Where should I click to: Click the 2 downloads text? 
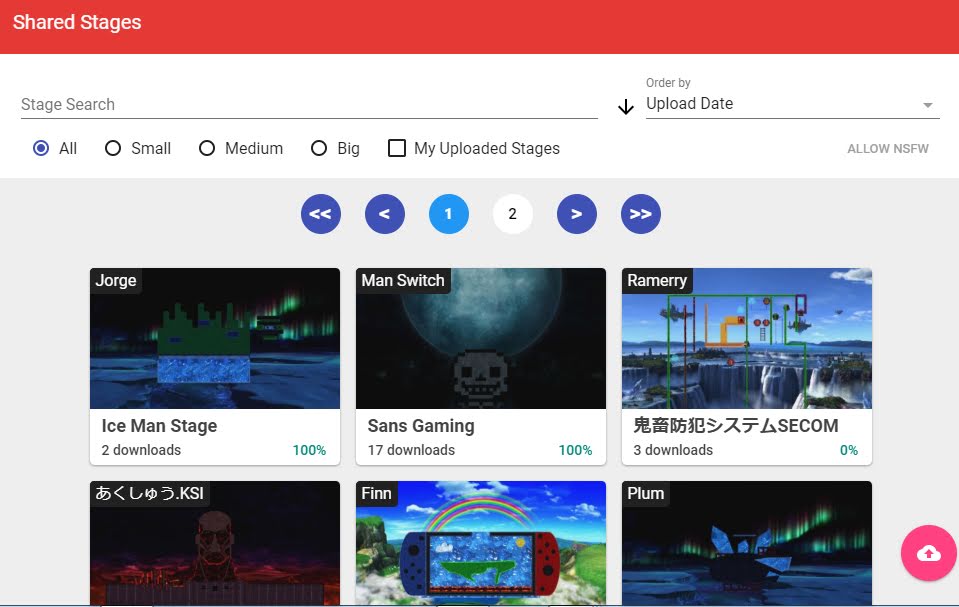pos(141,450)
